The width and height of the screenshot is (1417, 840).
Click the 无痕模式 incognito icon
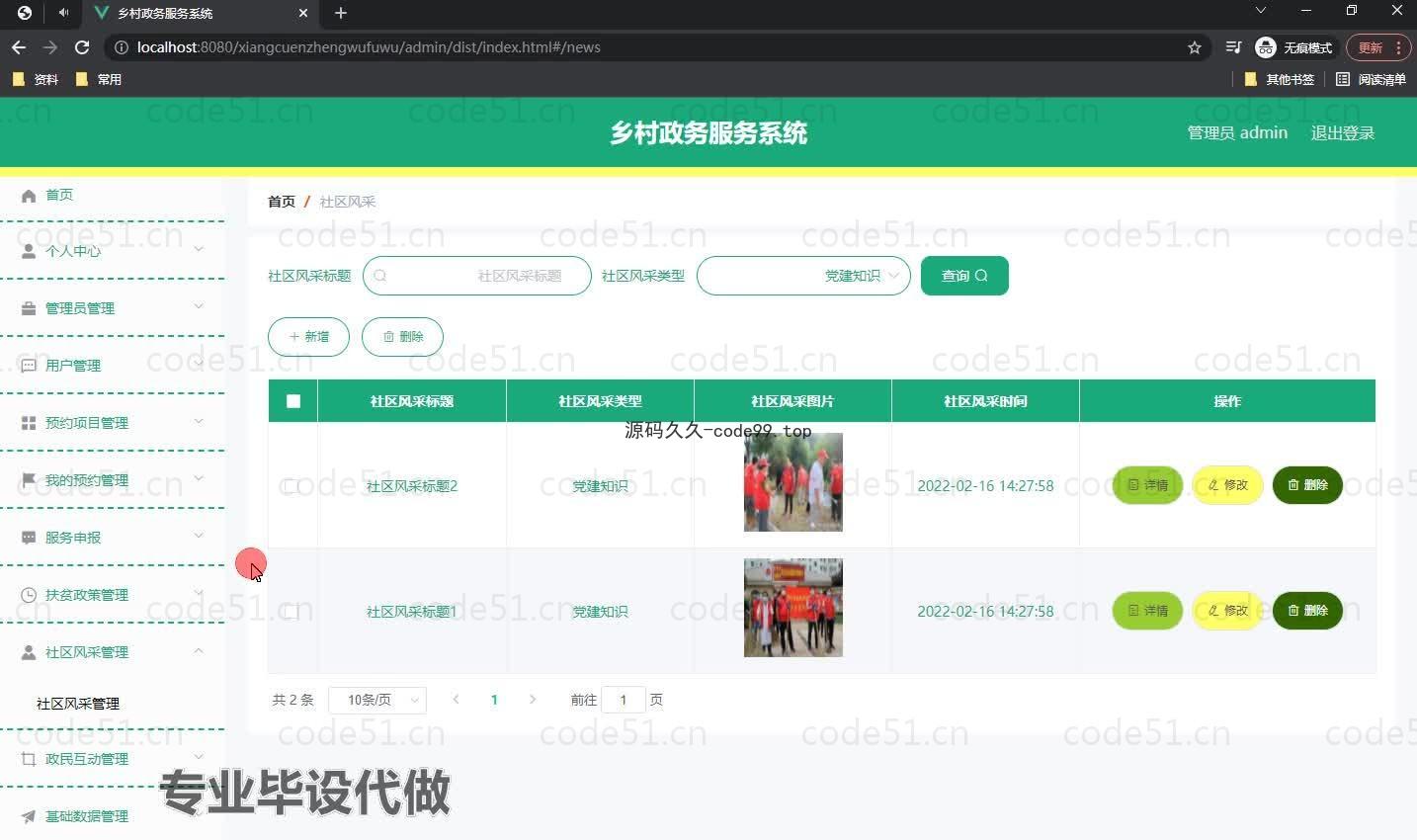point(1266,47)
